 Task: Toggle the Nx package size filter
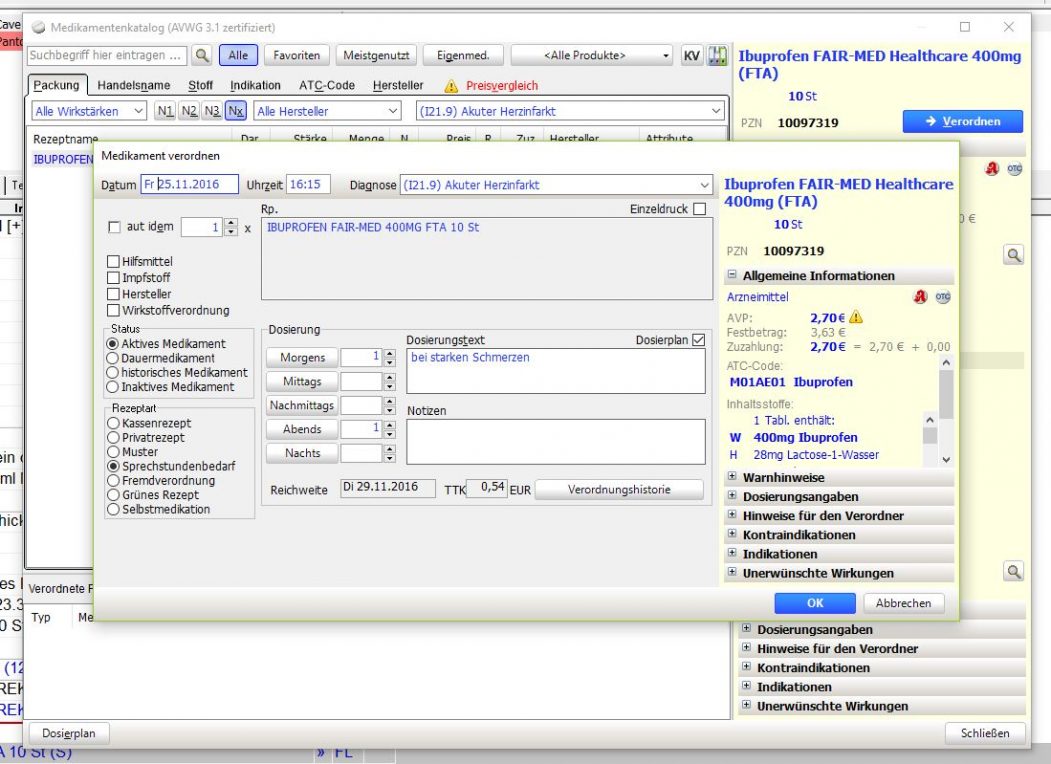(x=235, y=111)
